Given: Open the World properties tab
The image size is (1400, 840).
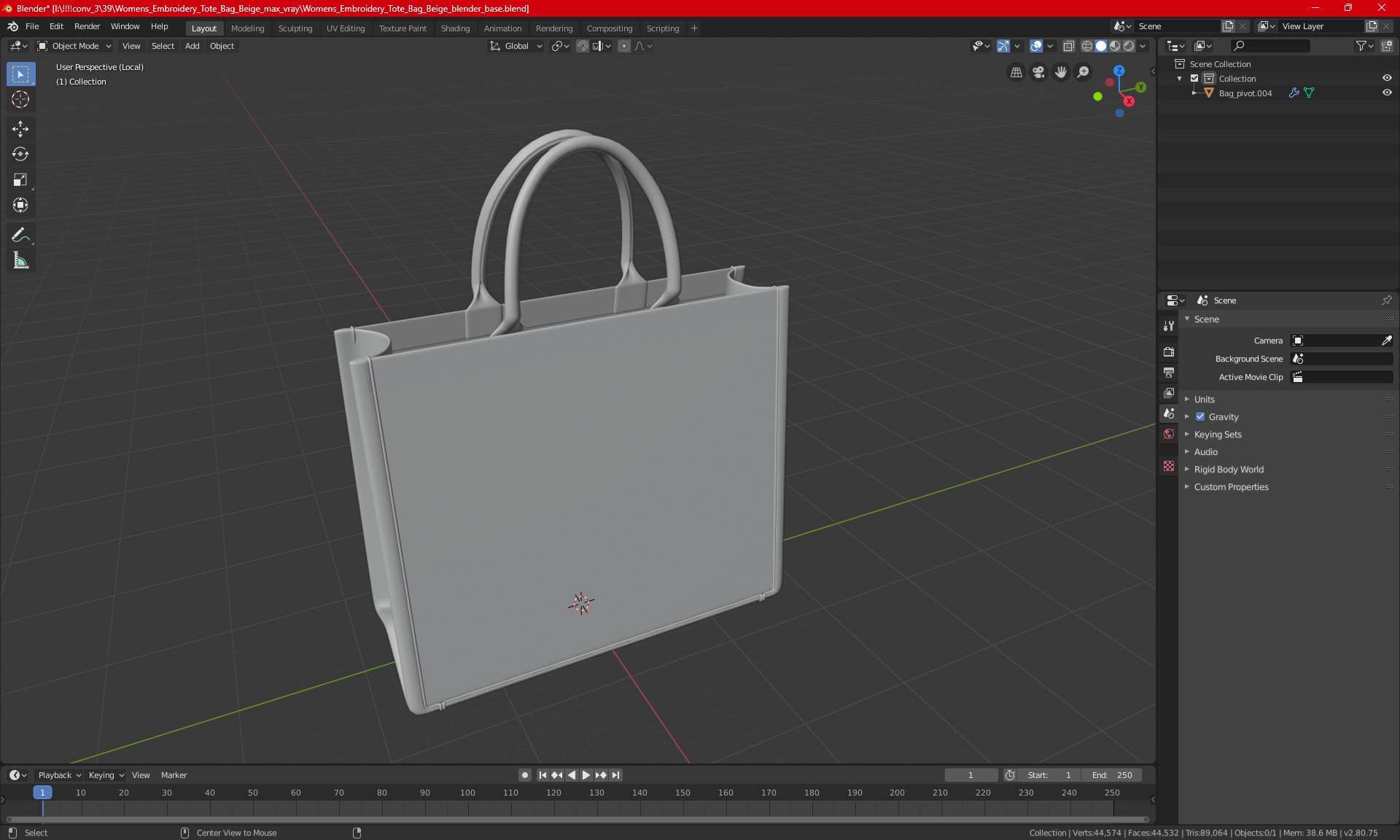Looking at the screenshot, I should click(1169, 434).
